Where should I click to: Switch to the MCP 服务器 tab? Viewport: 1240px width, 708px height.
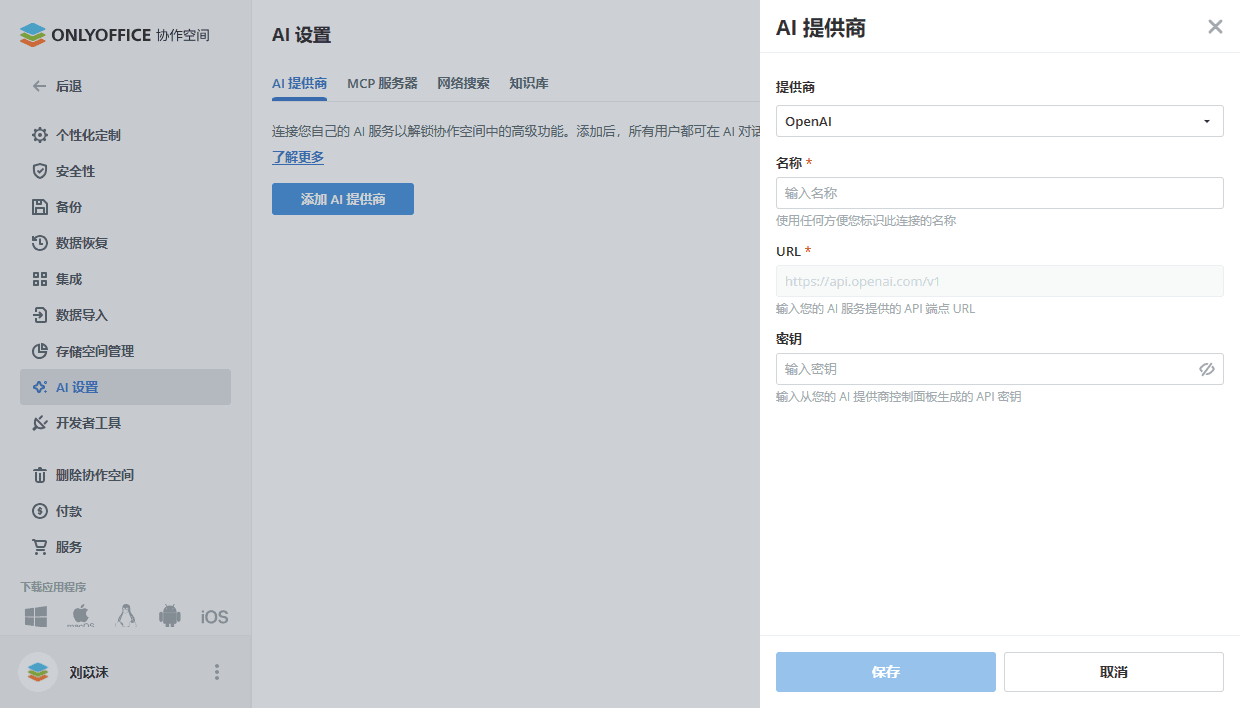click(x=382, y=83)
